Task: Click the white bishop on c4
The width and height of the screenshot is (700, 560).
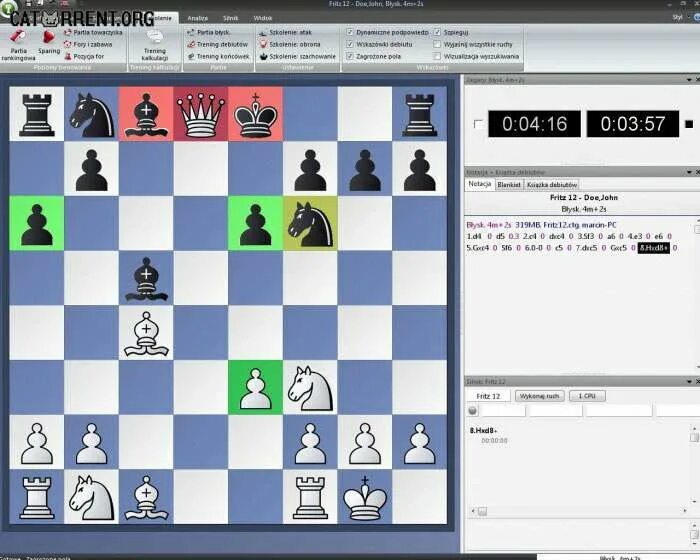Action: [x=146, y=333]
